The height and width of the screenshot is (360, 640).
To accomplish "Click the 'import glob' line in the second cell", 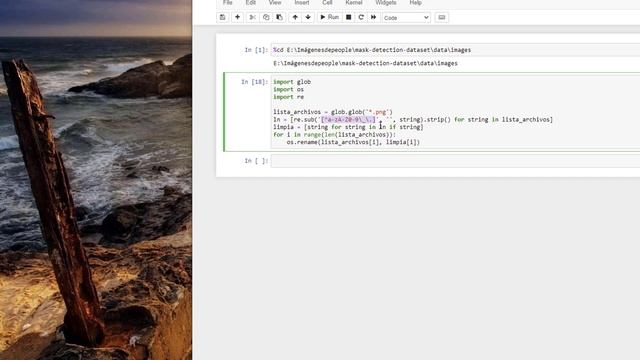I will [292, 82].
